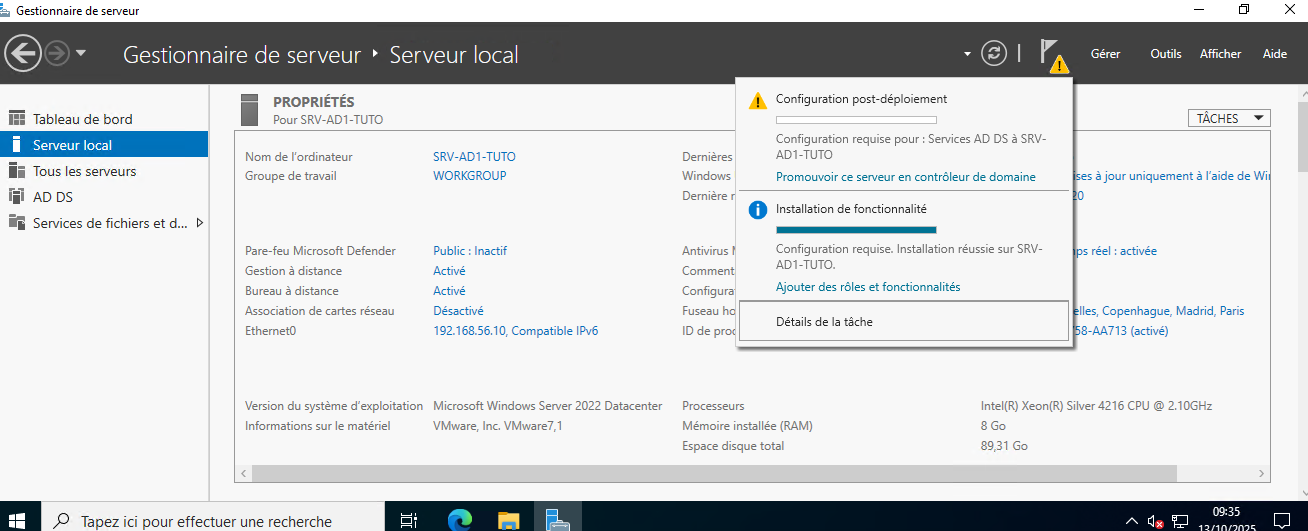Click the Task View taskbar icon
The height and width of the screenshot is (531, 1308).
coord(408,520)
